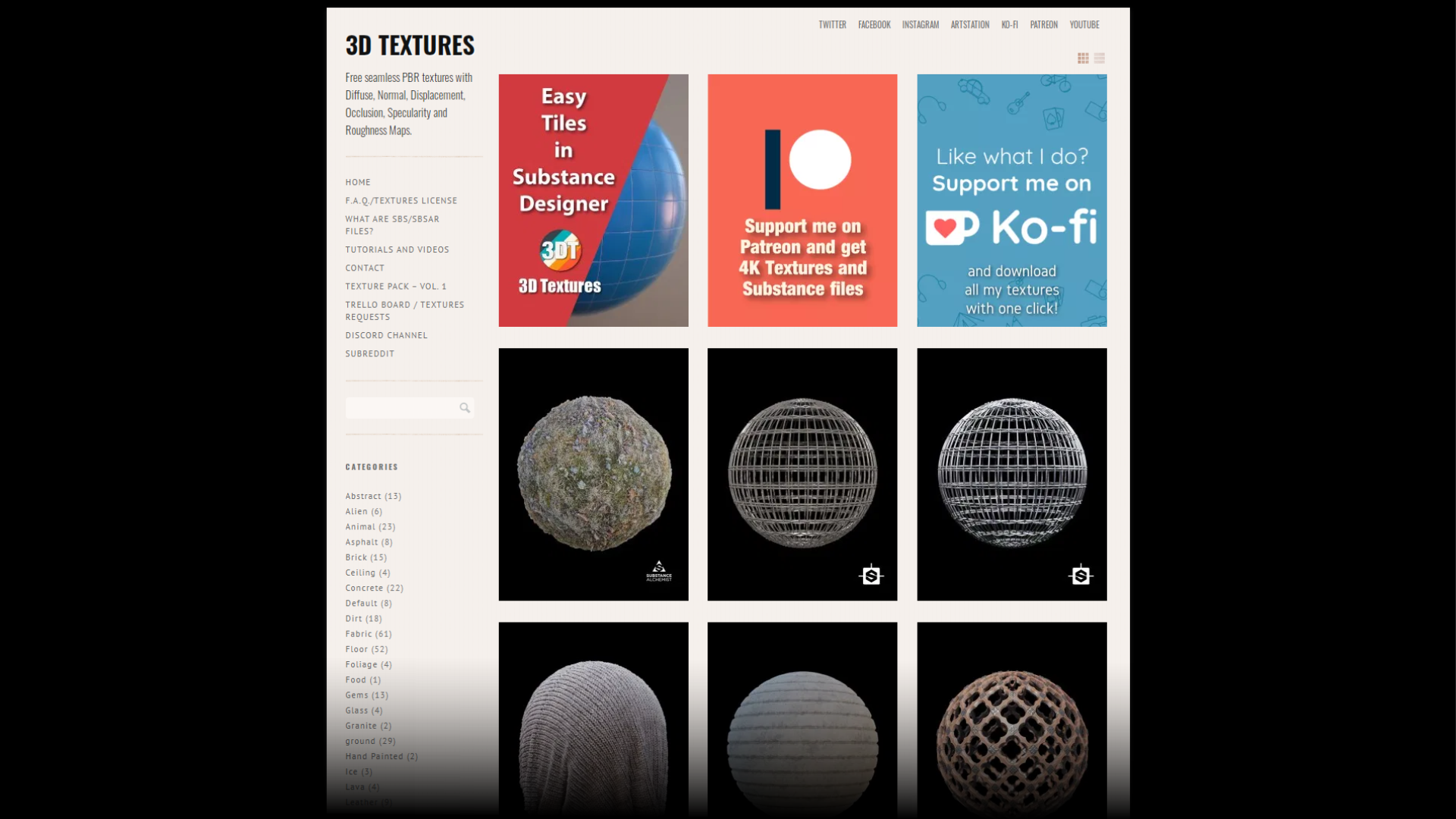
Task: Select the Dirt (18) category
Action: pos(364,619)
